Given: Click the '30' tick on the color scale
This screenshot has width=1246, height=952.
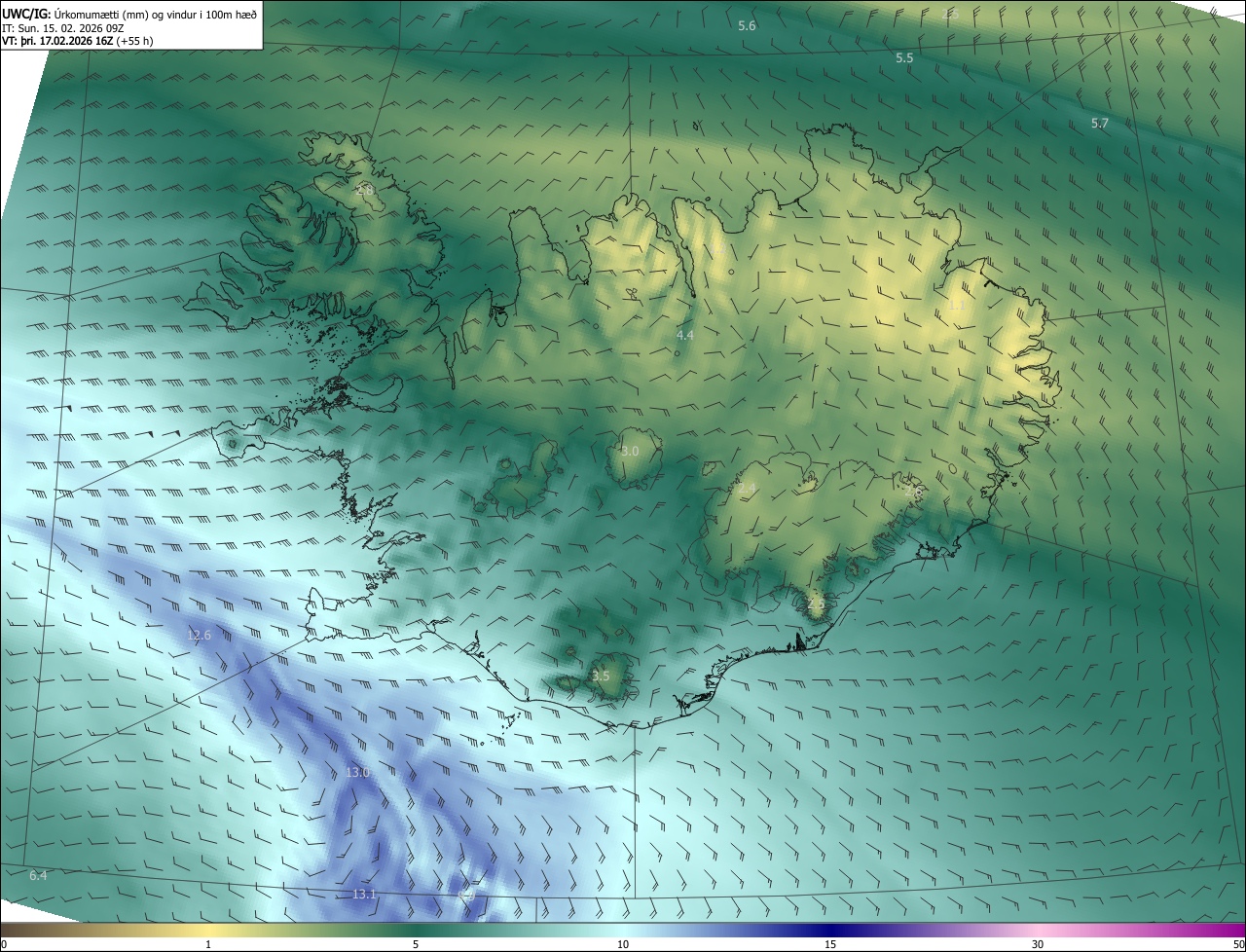Looking at the screenshot, I should 1038,944.
